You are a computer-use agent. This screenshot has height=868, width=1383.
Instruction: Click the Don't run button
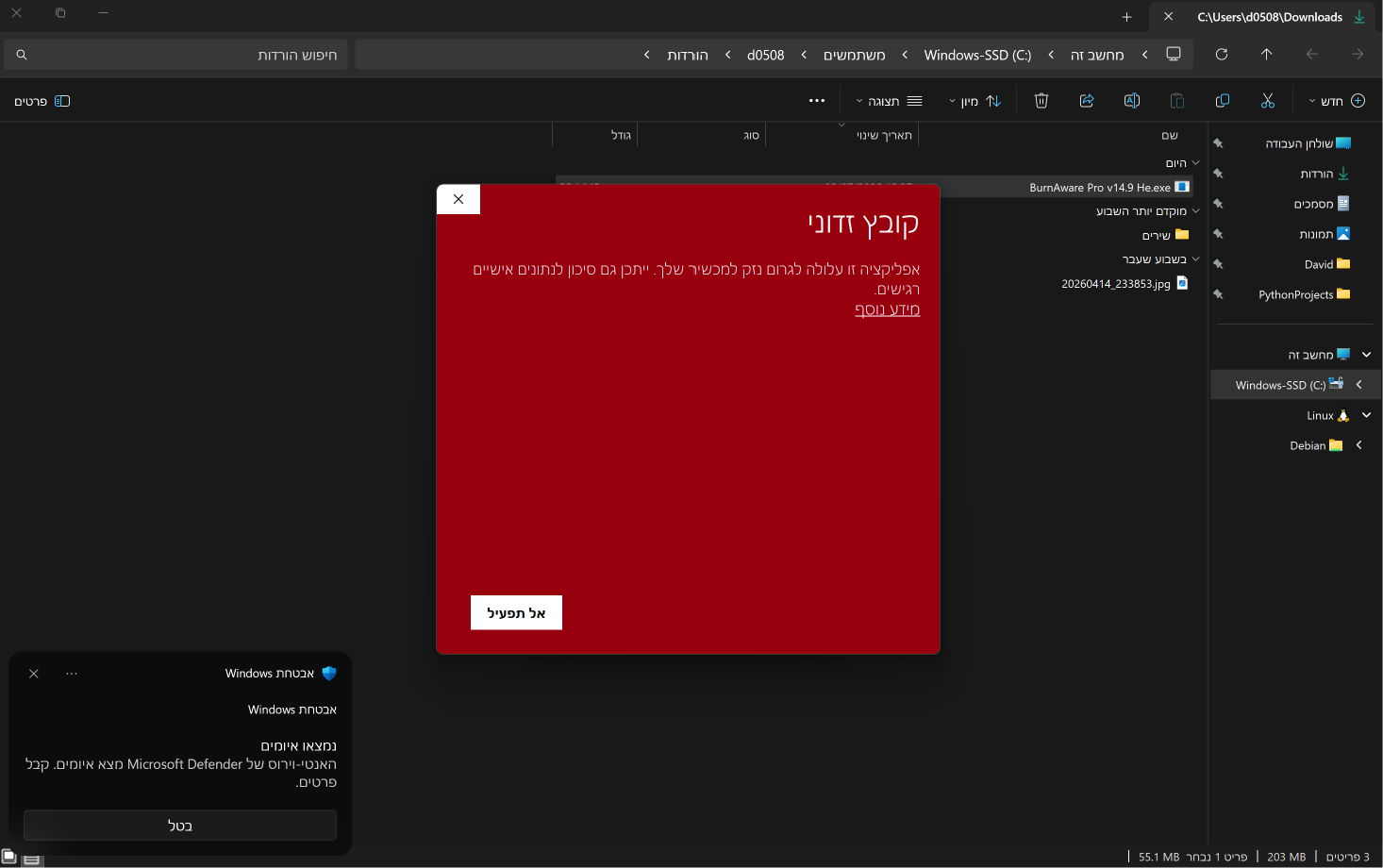[x=516, y=612]
